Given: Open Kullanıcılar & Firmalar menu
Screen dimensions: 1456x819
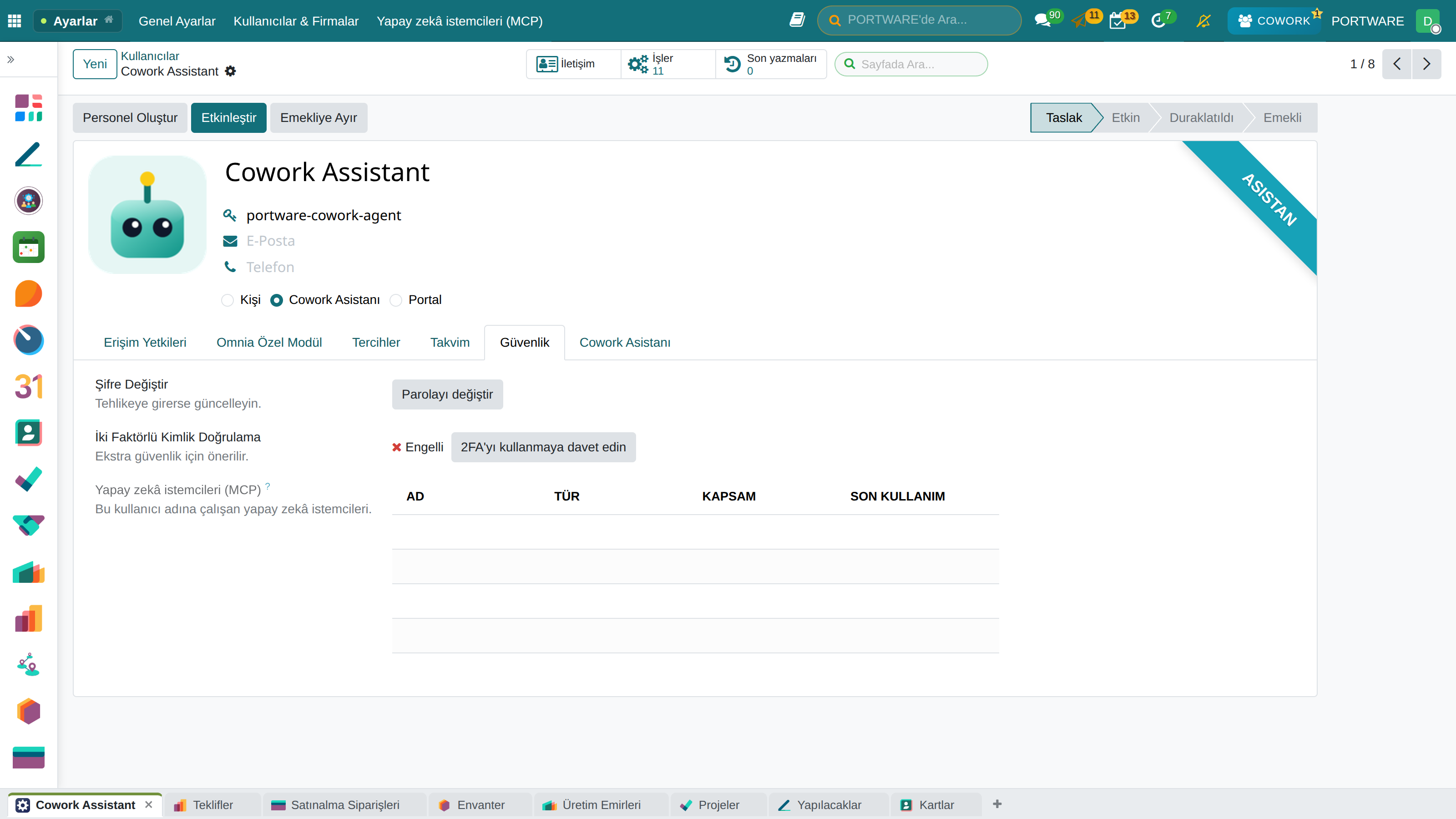Looking at the screenshot, I should 296,21.
